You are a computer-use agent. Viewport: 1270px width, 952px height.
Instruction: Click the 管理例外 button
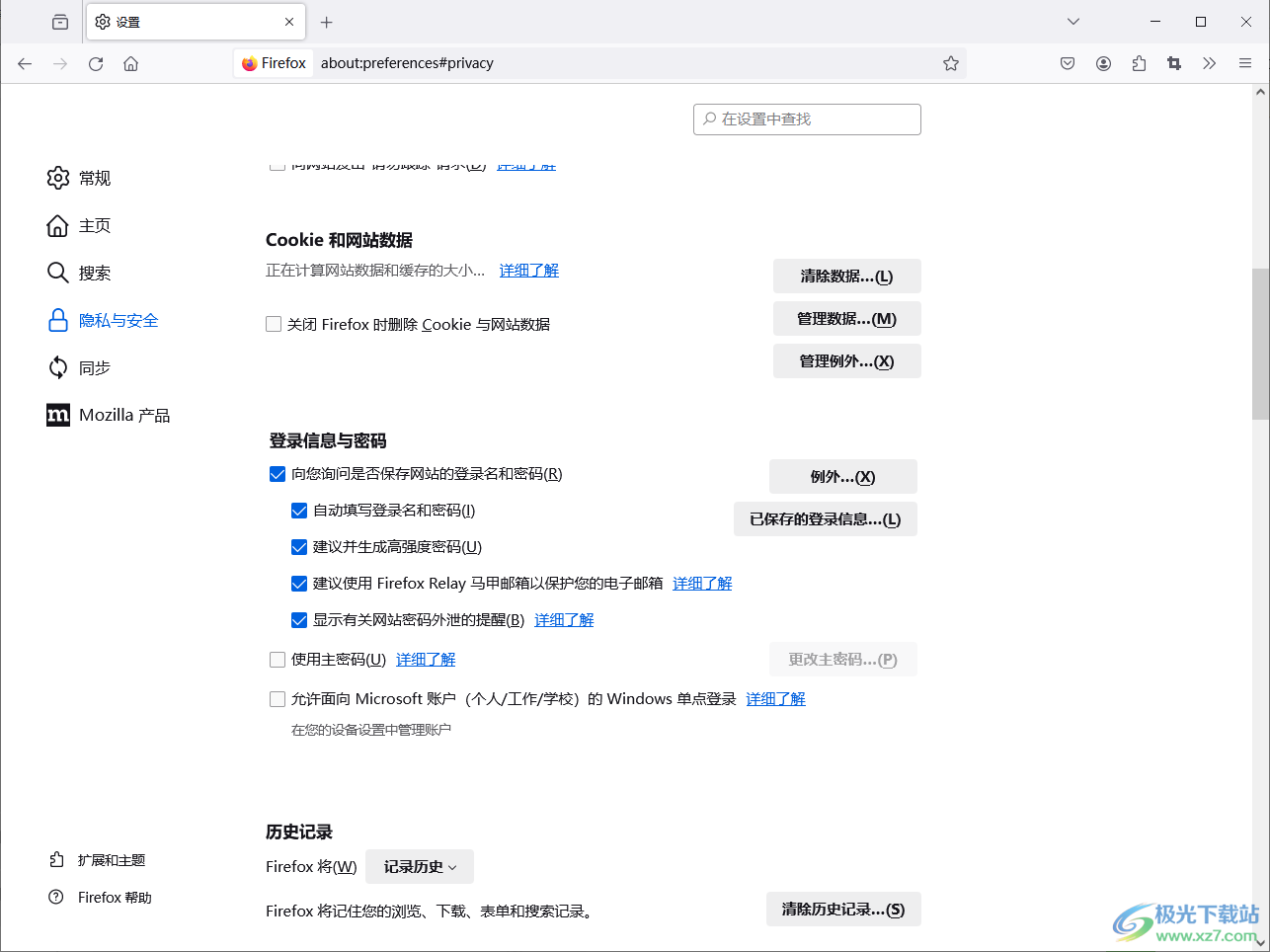point(847,361)
